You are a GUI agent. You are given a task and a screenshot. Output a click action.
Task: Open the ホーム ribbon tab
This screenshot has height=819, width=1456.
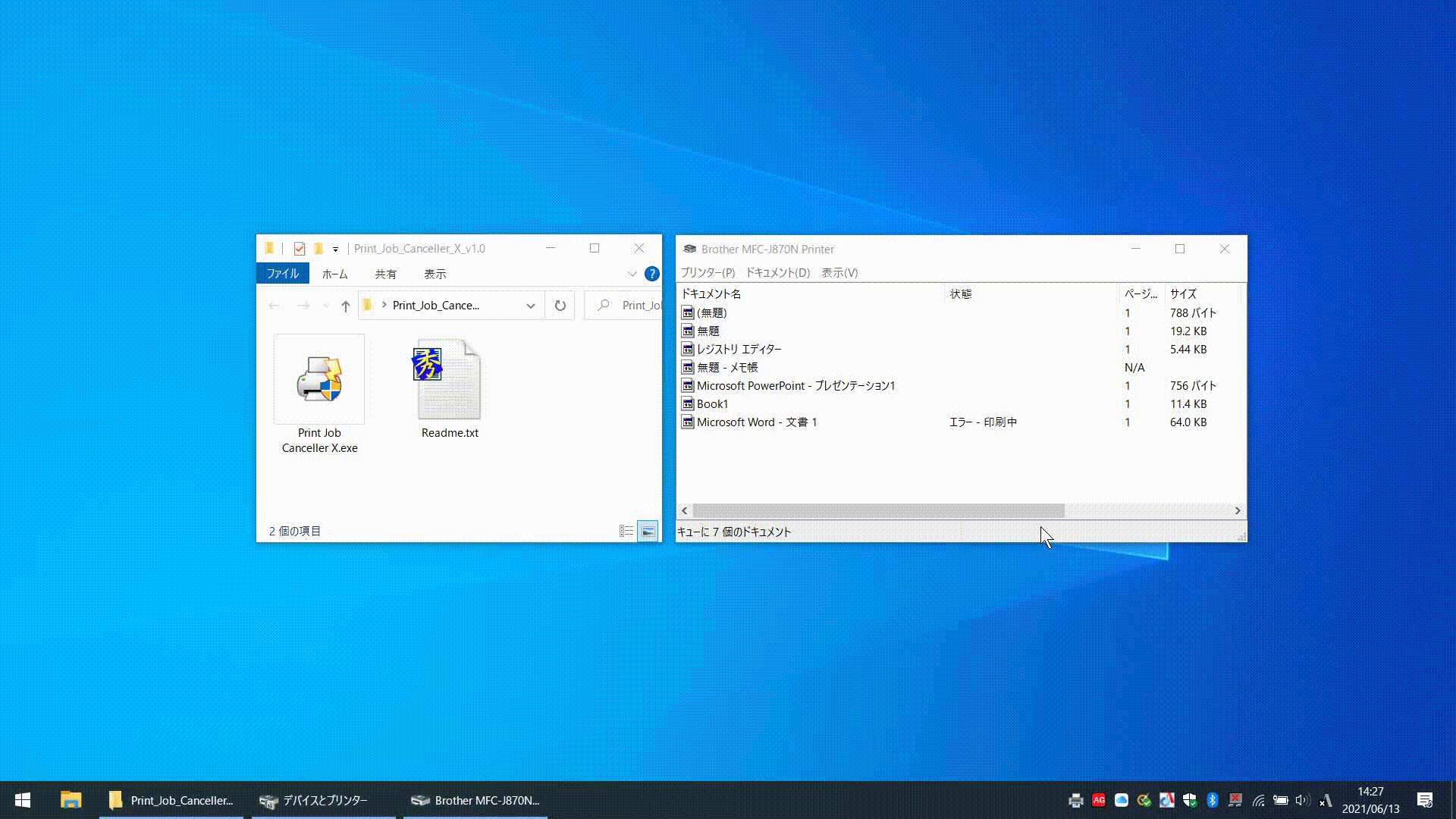pyautogui.click(x=334, y=274)
